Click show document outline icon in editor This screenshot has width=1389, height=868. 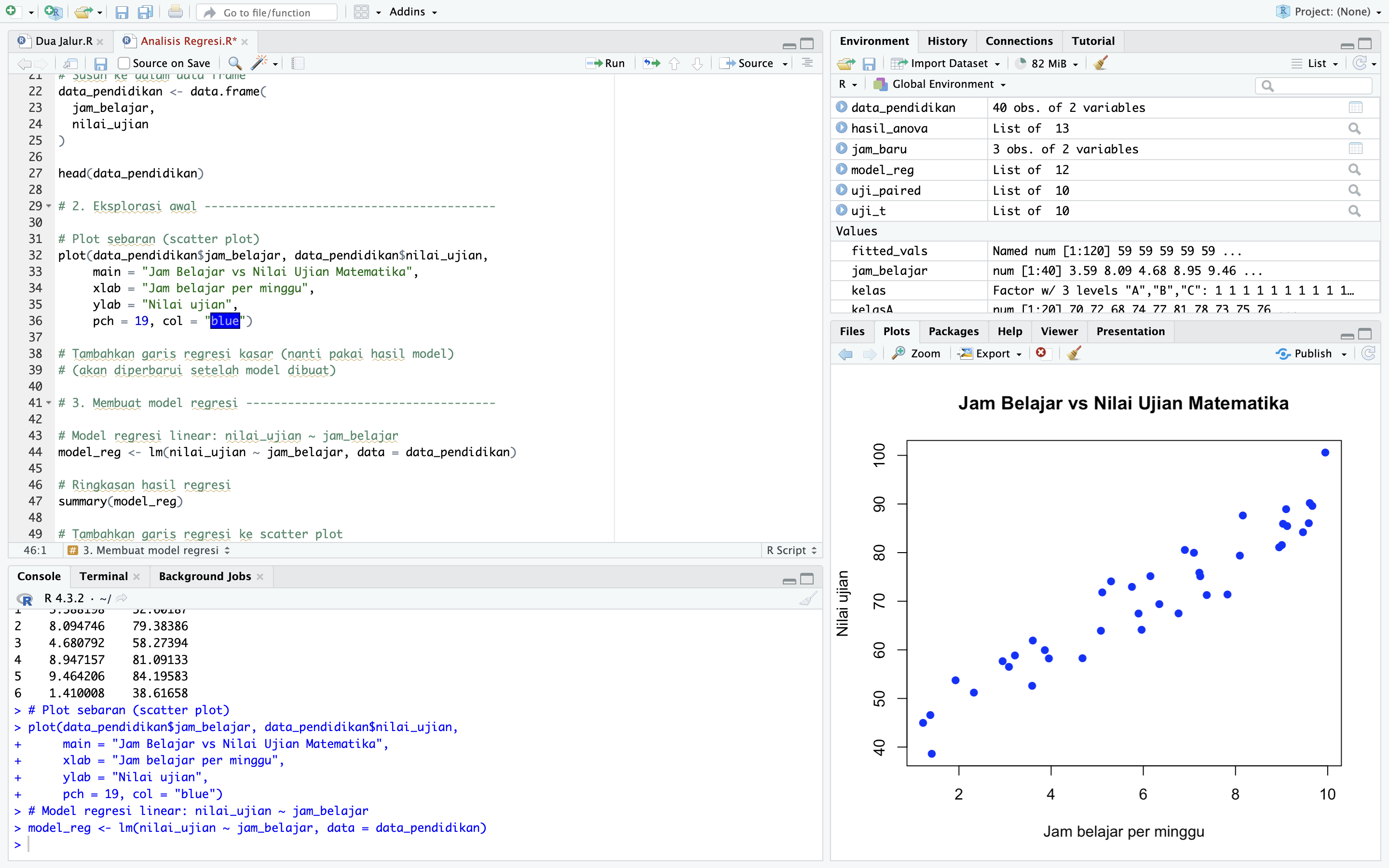pos(807,63)
